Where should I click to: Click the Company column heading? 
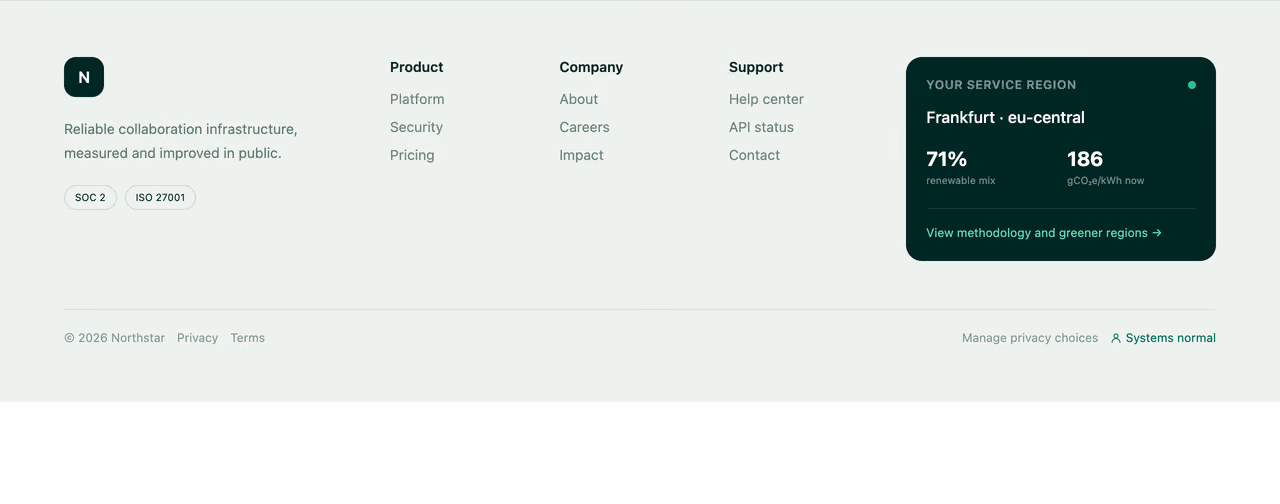click(x=591, y=67)
